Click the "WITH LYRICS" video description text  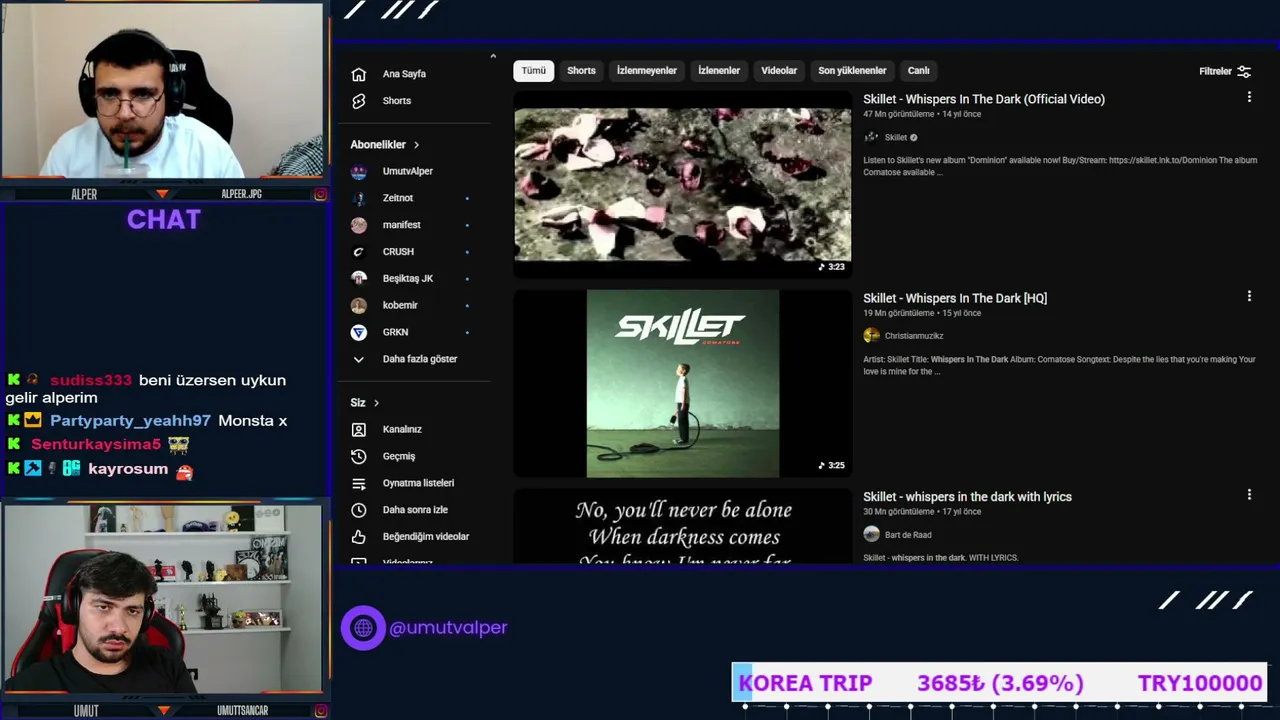(x=940, y=558)
